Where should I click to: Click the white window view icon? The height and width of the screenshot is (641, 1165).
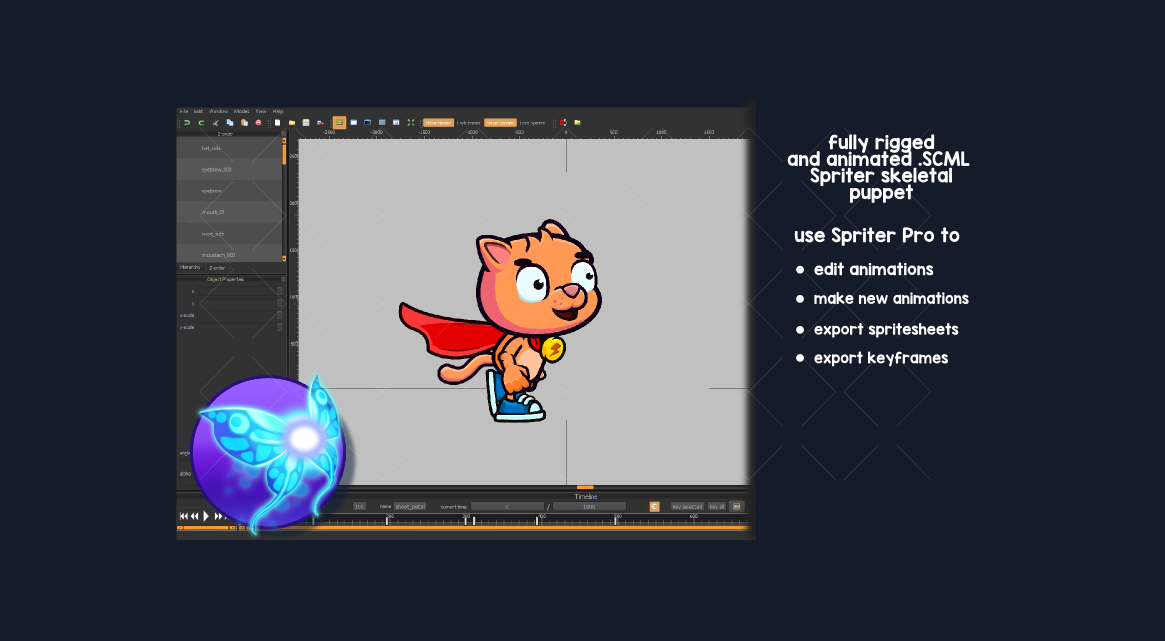(354, 123)
